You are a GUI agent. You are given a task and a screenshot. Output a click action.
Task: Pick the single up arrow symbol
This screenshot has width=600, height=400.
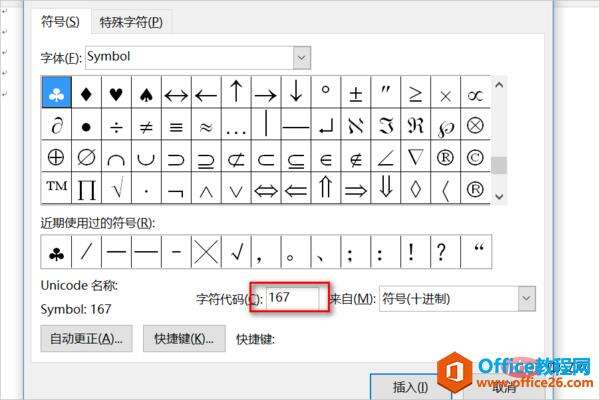(x=236, y=93)
